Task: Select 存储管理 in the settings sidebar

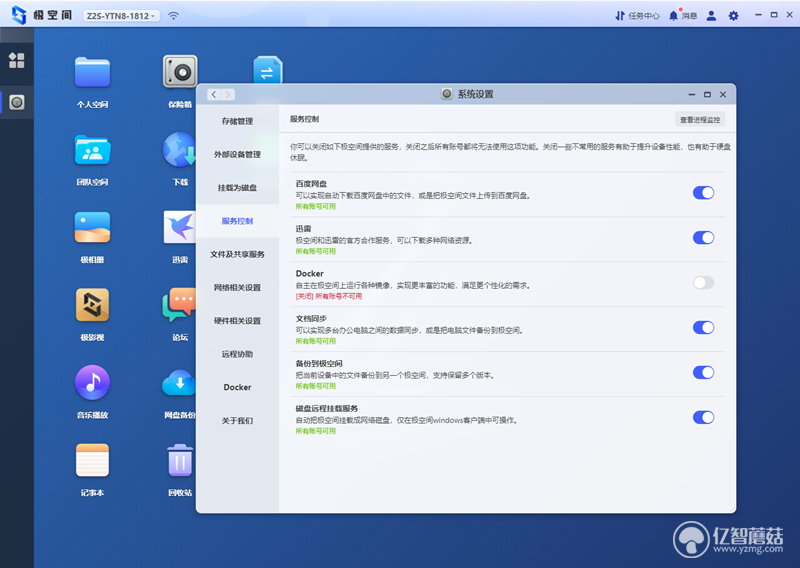Action: [x=237, y=121]
